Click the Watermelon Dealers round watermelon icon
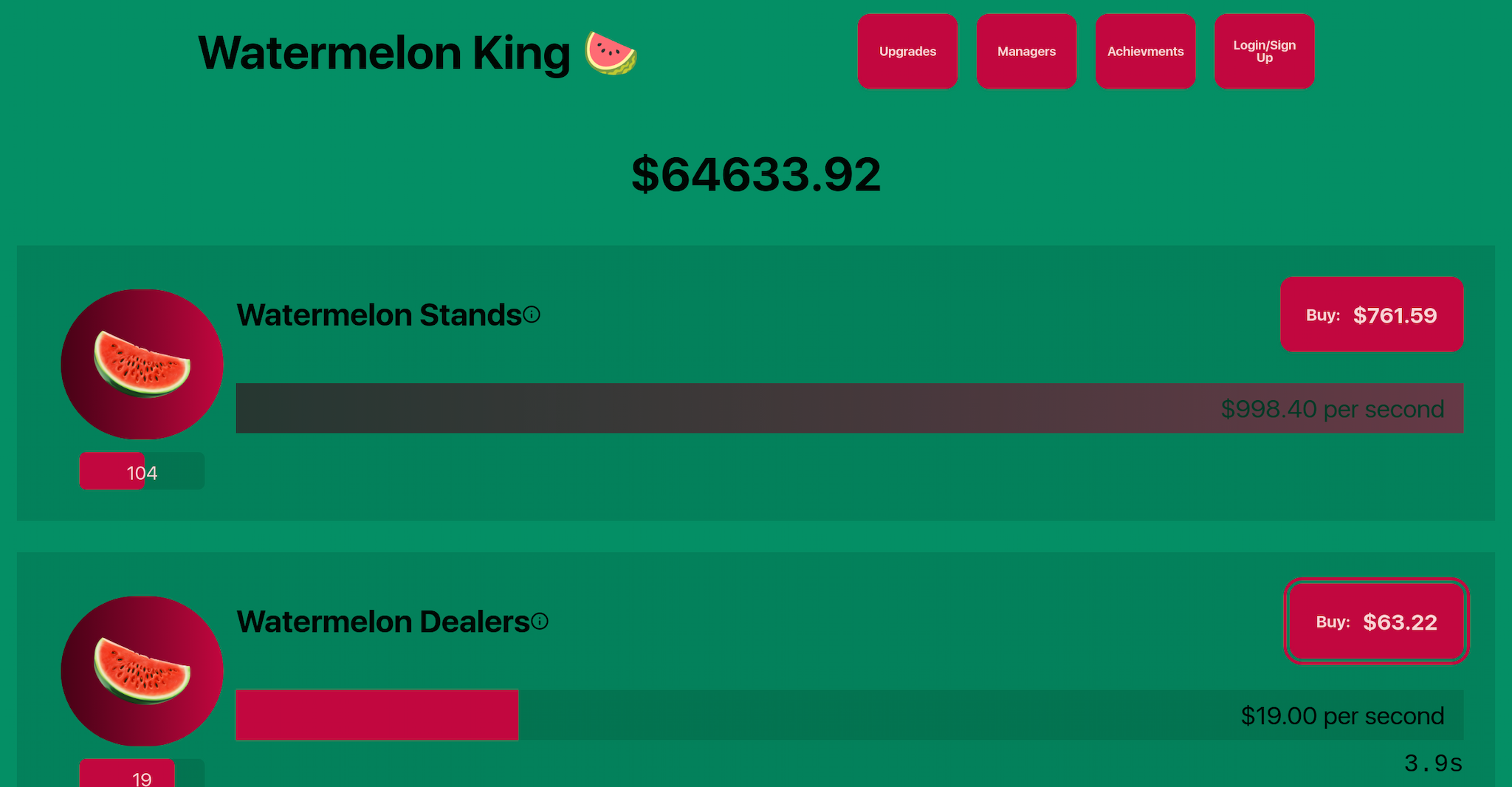This screenshot has height=787, width=1512. (142, 671)
